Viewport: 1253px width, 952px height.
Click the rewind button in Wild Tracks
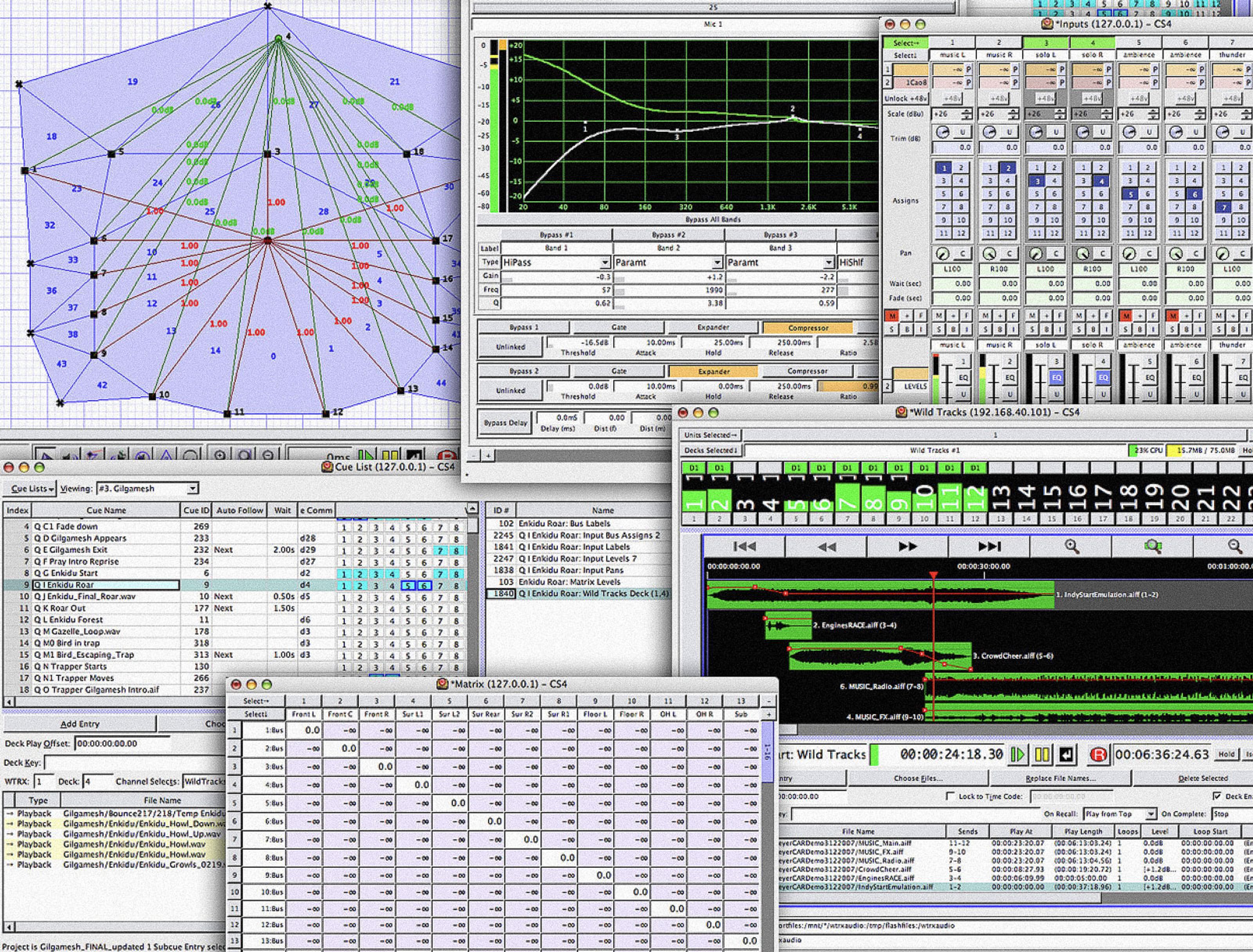[826, 546]
